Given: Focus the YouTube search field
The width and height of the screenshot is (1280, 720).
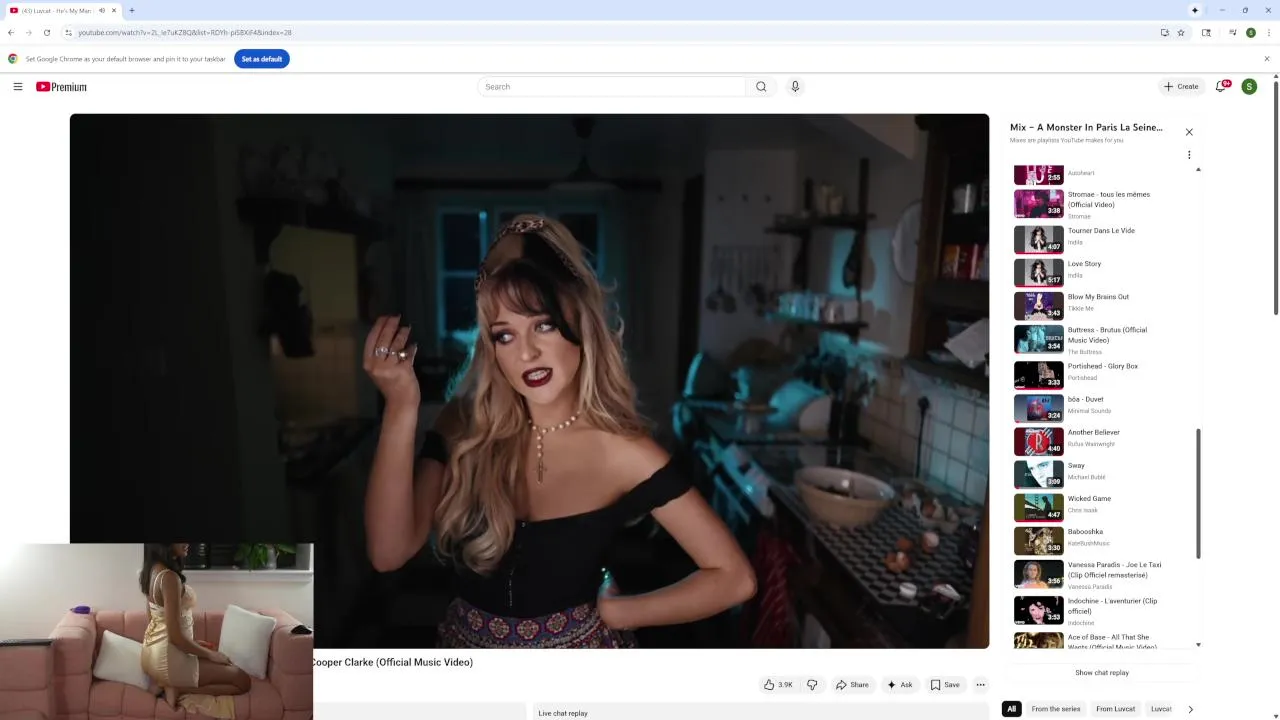Looking at the screenshot, I should pos(612,87).
